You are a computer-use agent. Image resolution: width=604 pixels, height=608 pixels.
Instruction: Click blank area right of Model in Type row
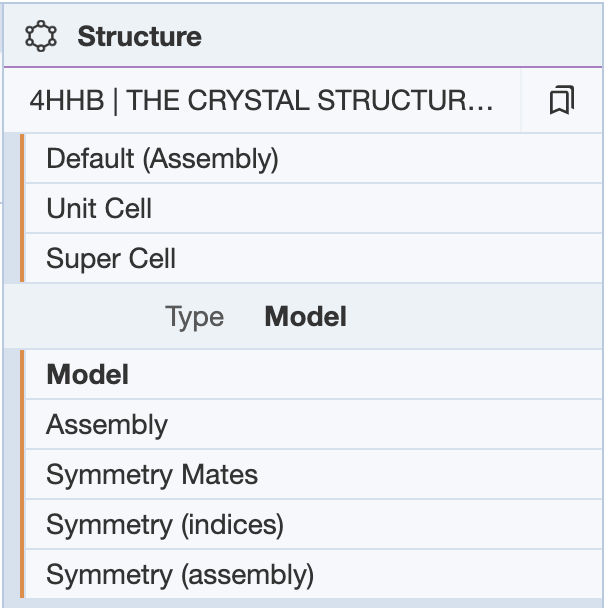point(470,317)
